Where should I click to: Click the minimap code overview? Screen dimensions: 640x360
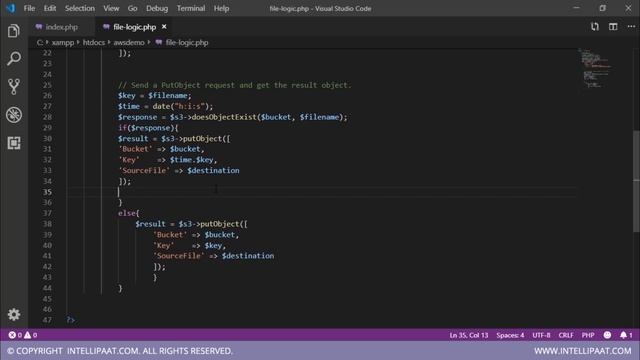(x=596, y=68)
